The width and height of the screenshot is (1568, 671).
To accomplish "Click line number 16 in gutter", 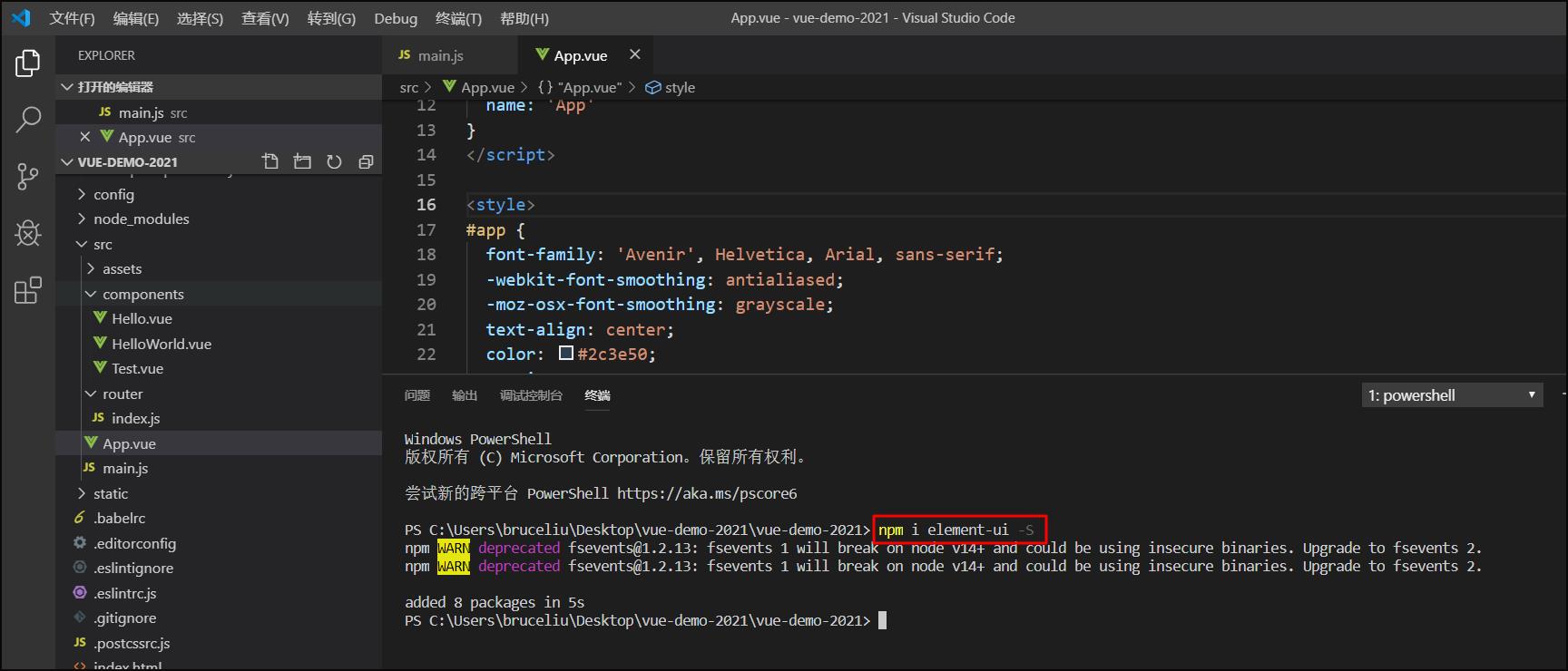I will [x=426, y=205].
